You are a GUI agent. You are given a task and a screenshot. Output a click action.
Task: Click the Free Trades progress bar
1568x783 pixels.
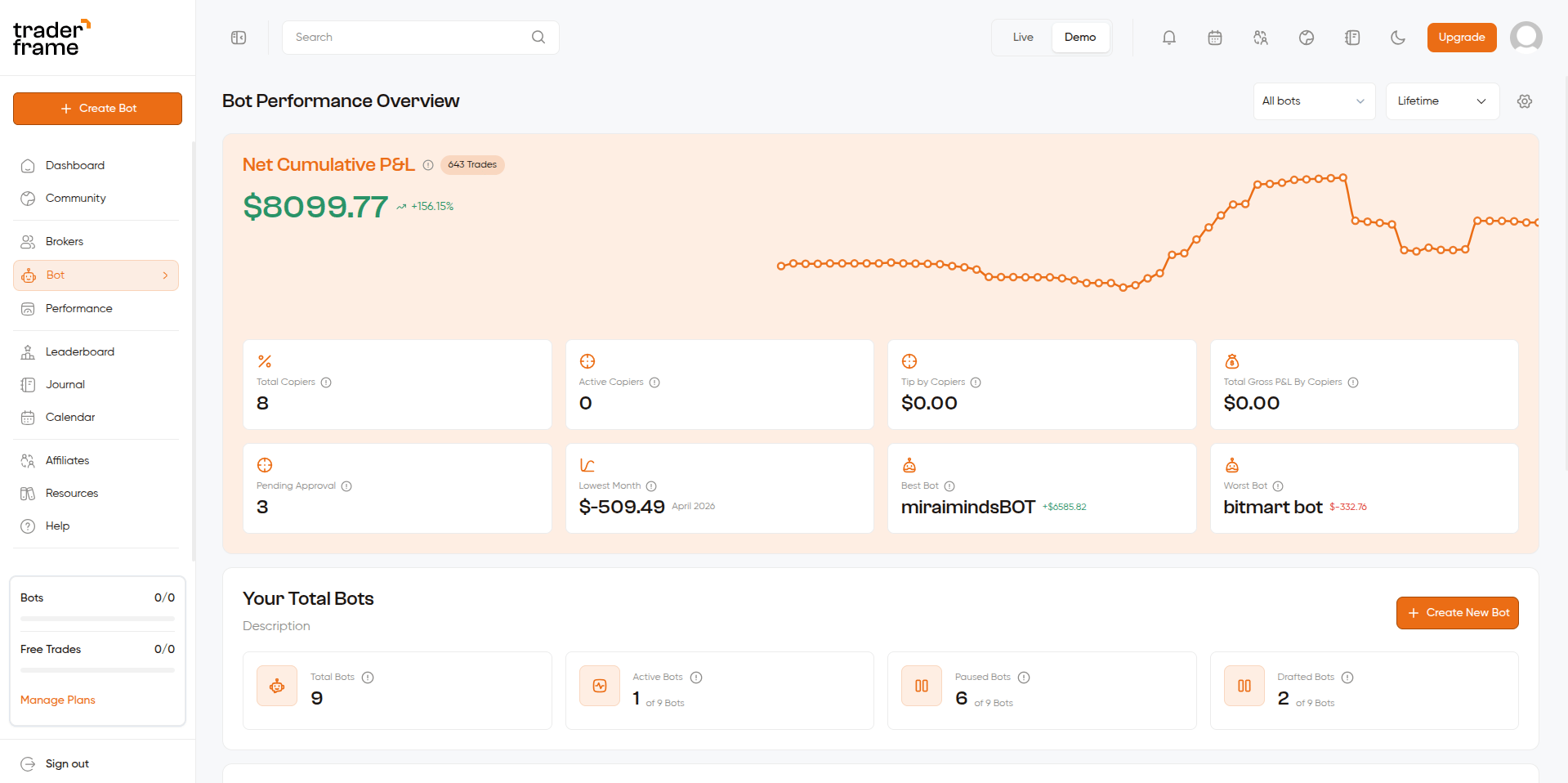(97, 670)
